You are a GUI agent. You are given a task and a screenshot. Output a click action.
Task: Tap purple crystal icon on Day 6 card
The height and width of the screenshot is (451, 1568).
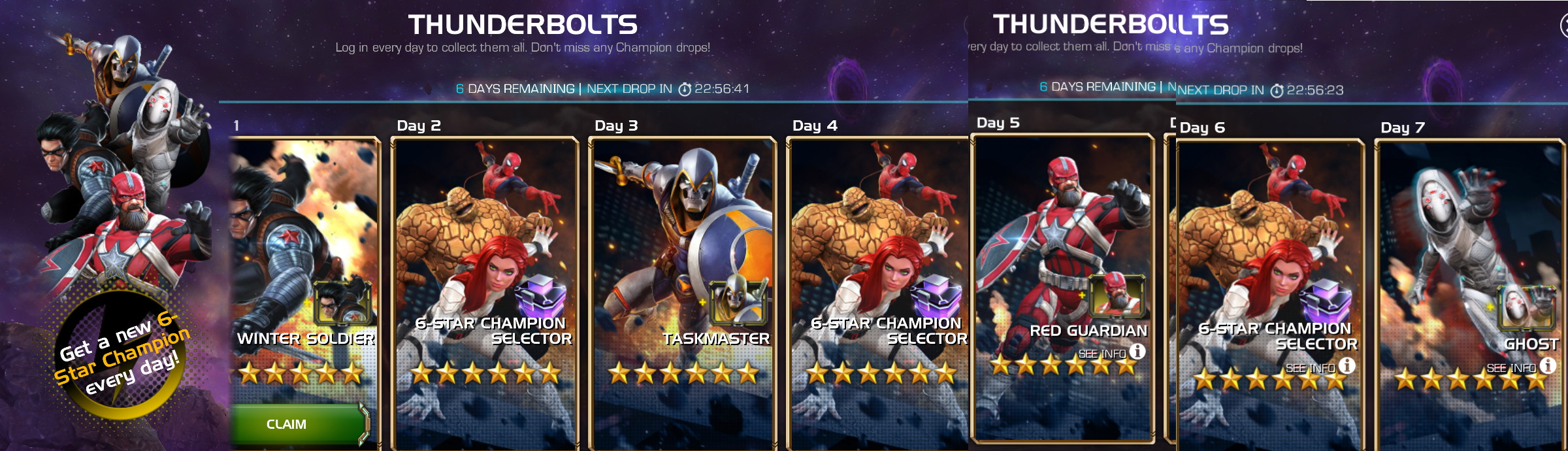coord(1326,301)
